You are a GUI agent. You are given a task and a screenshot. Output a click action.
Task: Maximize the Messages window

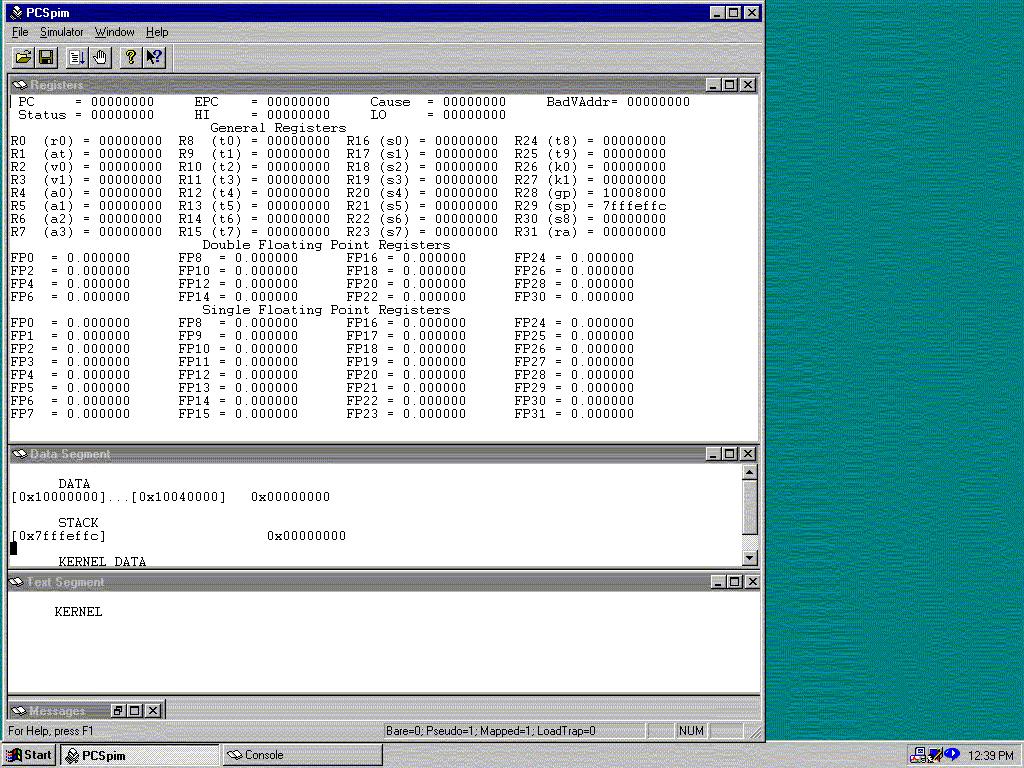pyautogui.click(x=135, y=711)
